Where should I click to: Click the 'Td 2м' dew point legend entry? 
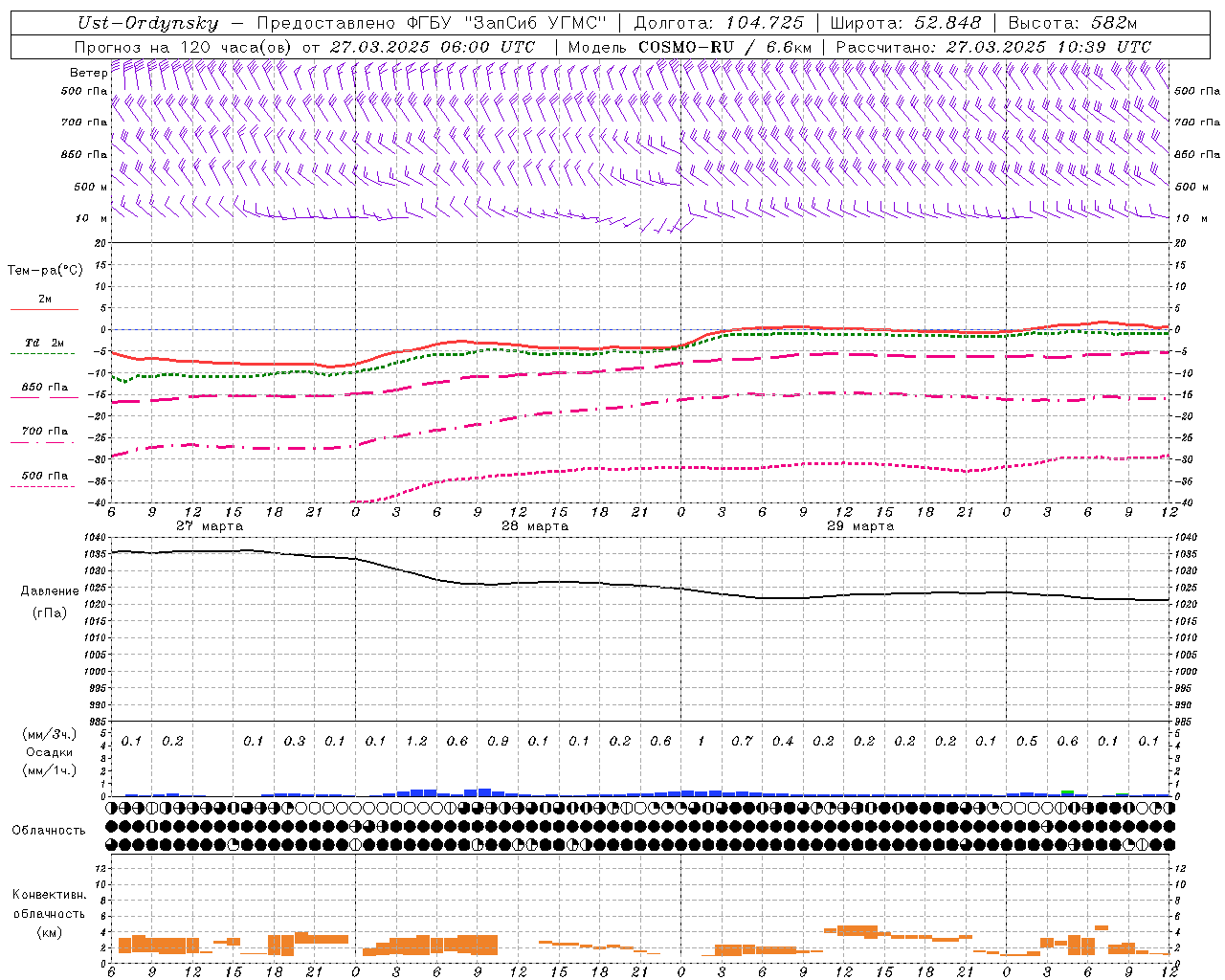click(x=44, y=343)
